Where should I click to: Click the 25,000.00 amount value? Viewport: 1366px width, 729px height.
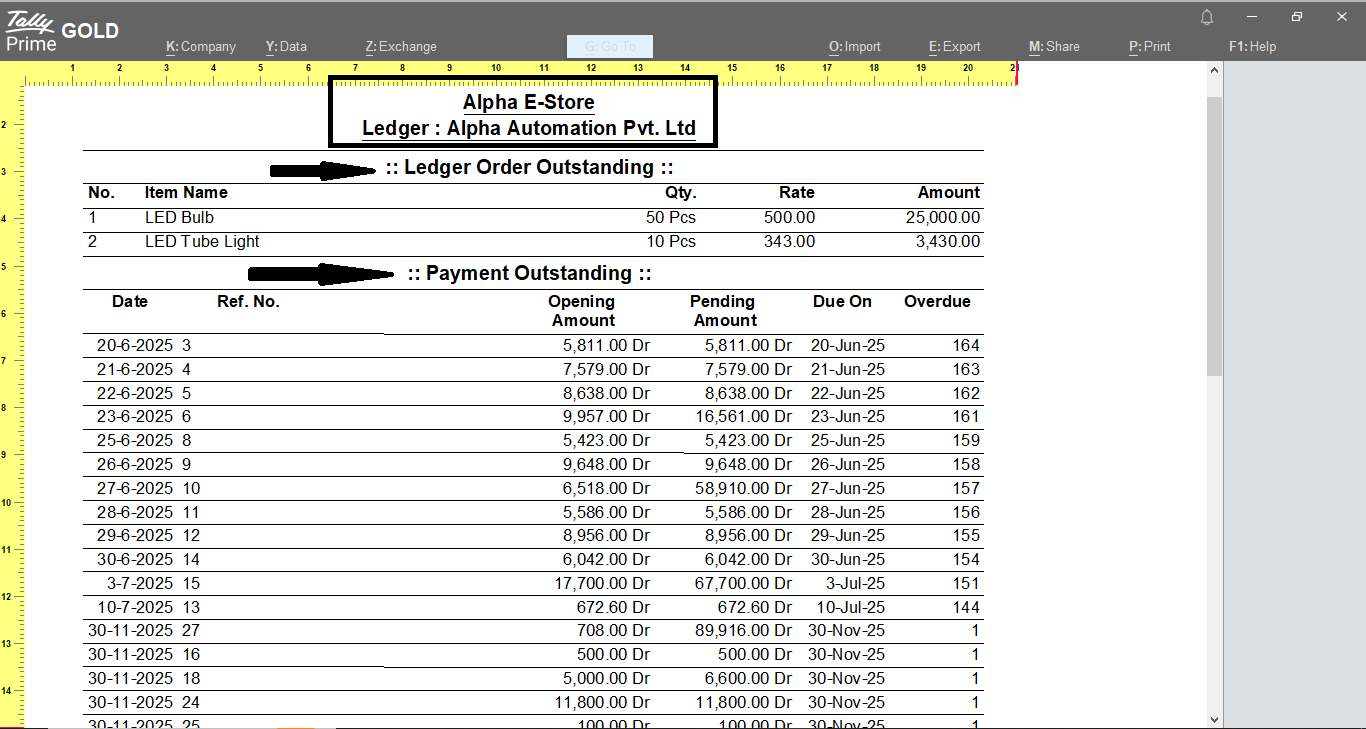pos(942,217)
